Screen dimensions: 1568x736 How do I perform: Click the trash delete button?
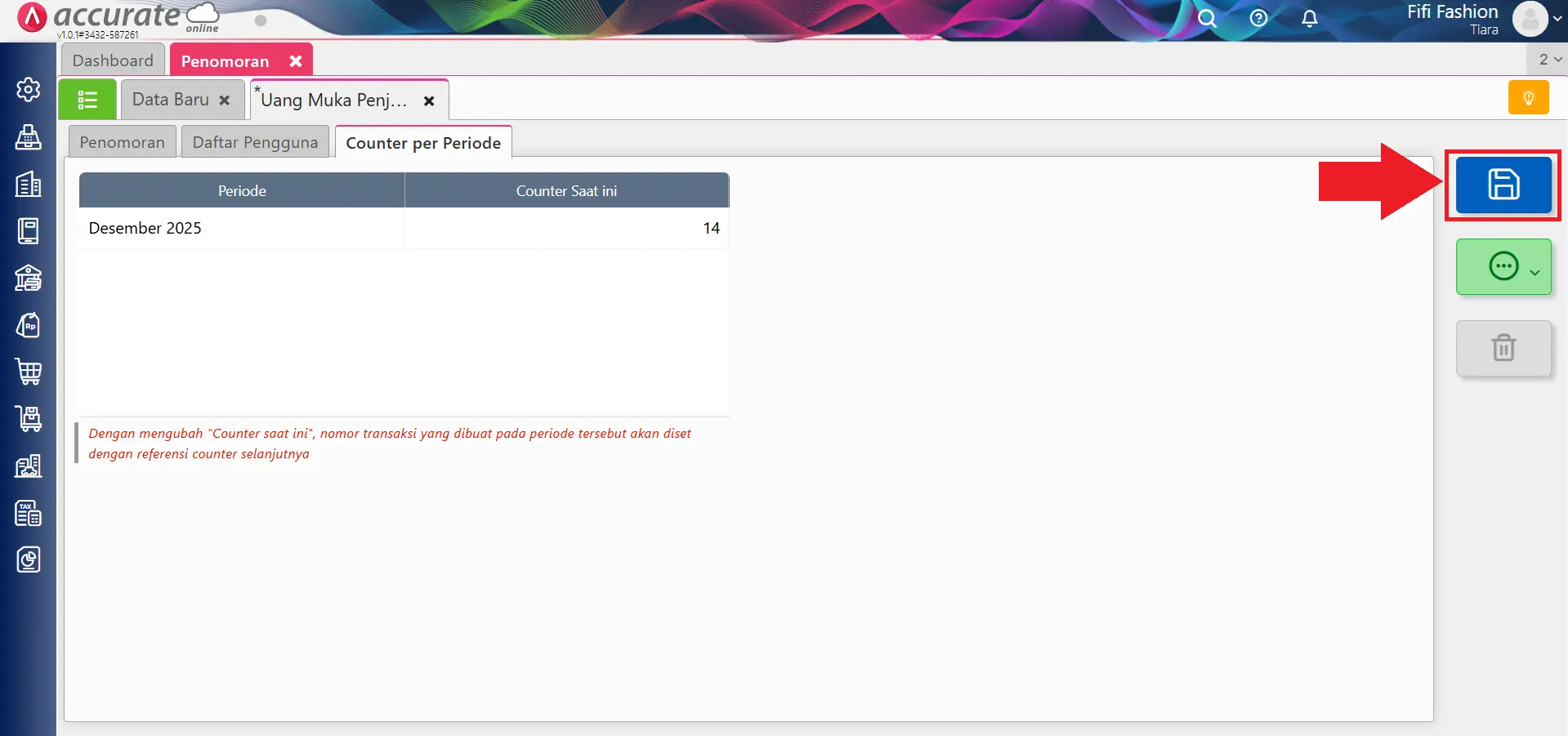[1503, 348]
